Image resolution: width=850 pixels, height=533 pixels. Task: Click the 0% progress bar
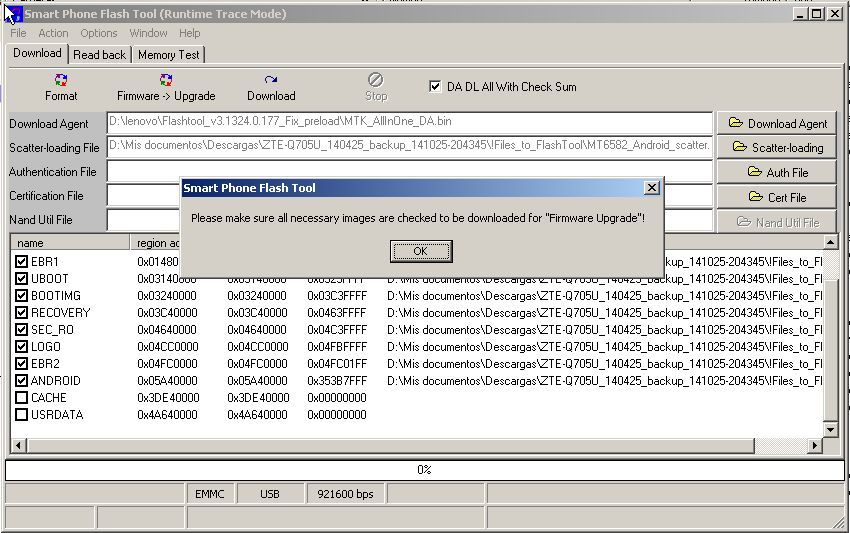coord(424,470)
